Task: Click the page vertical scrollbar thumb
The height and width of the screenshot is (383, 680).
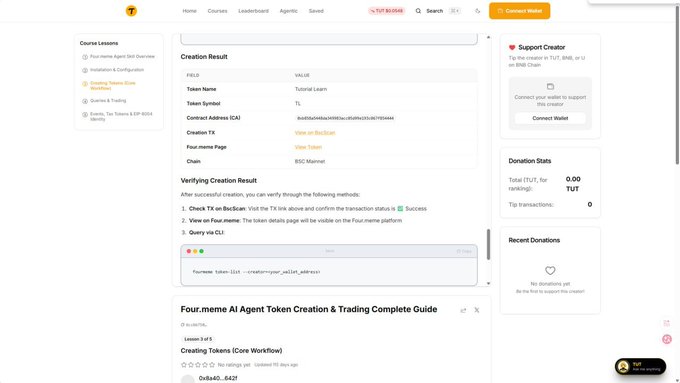Action: pyautogui.click(x=677, y=84)
